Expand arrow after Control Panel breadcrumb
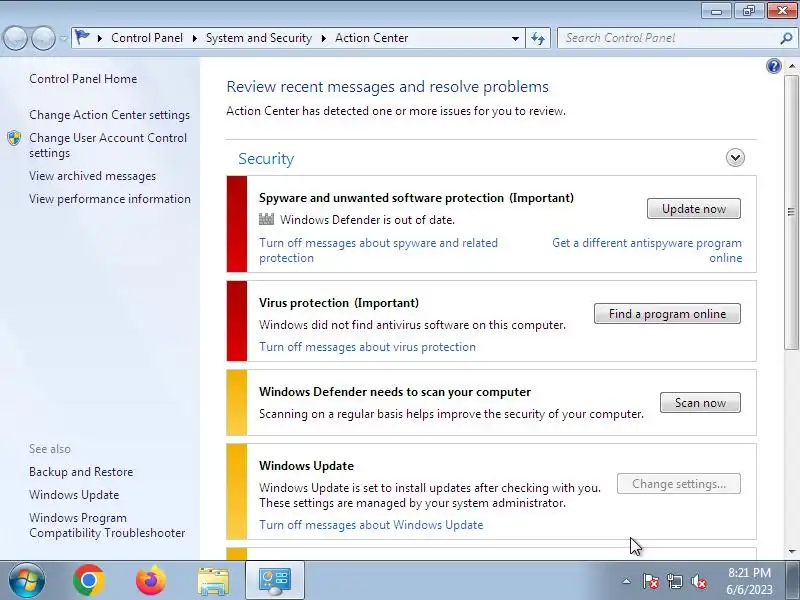The height and width of the screenshot is (600, 800). [194, 38]
